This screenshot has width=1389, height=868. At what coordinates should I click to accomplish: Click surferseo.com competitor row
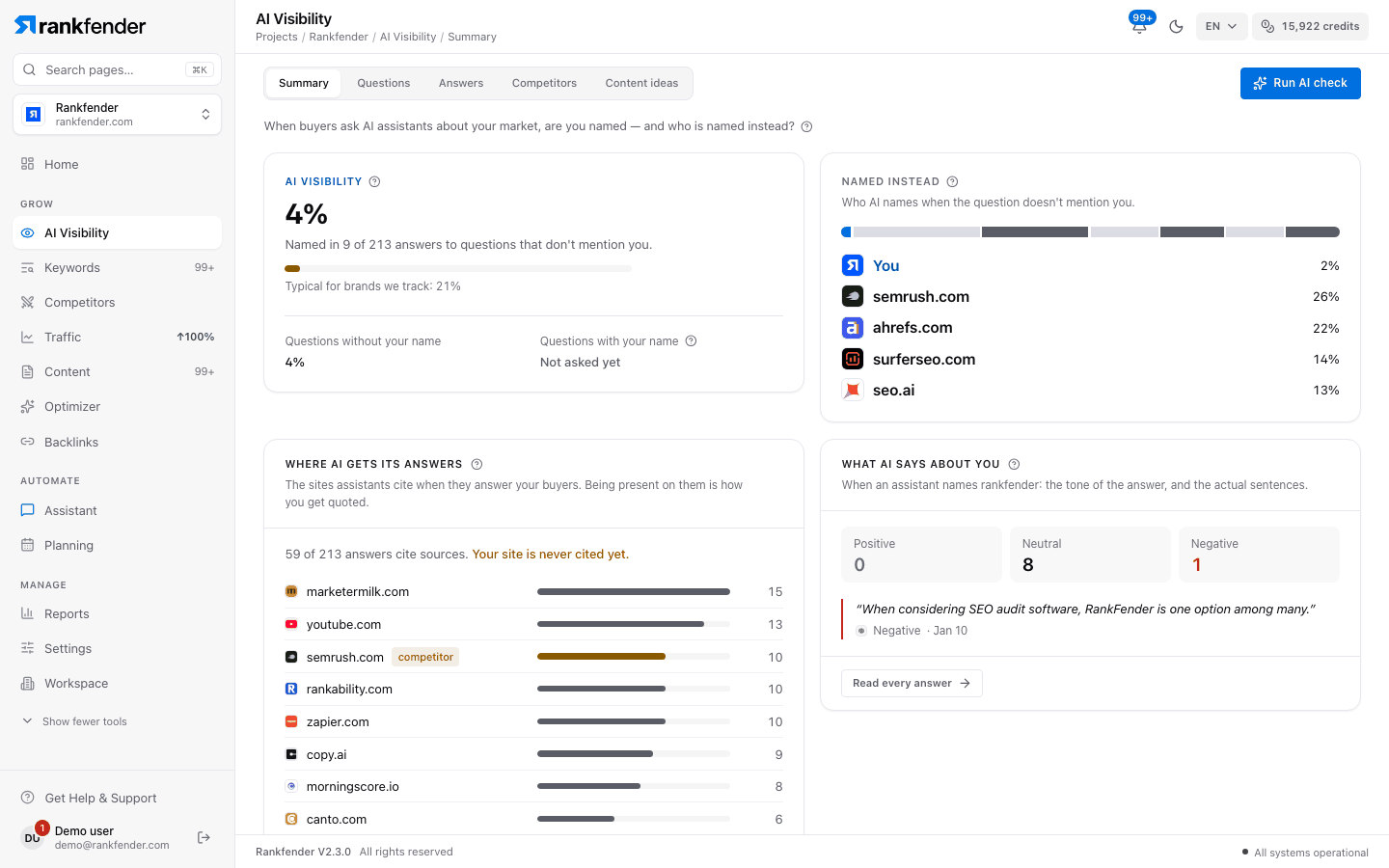1090,359
